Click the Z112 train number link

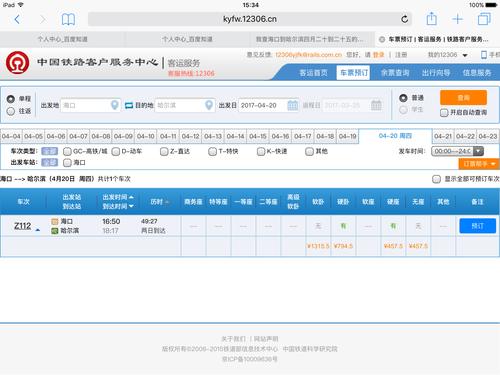click(23, 226)
